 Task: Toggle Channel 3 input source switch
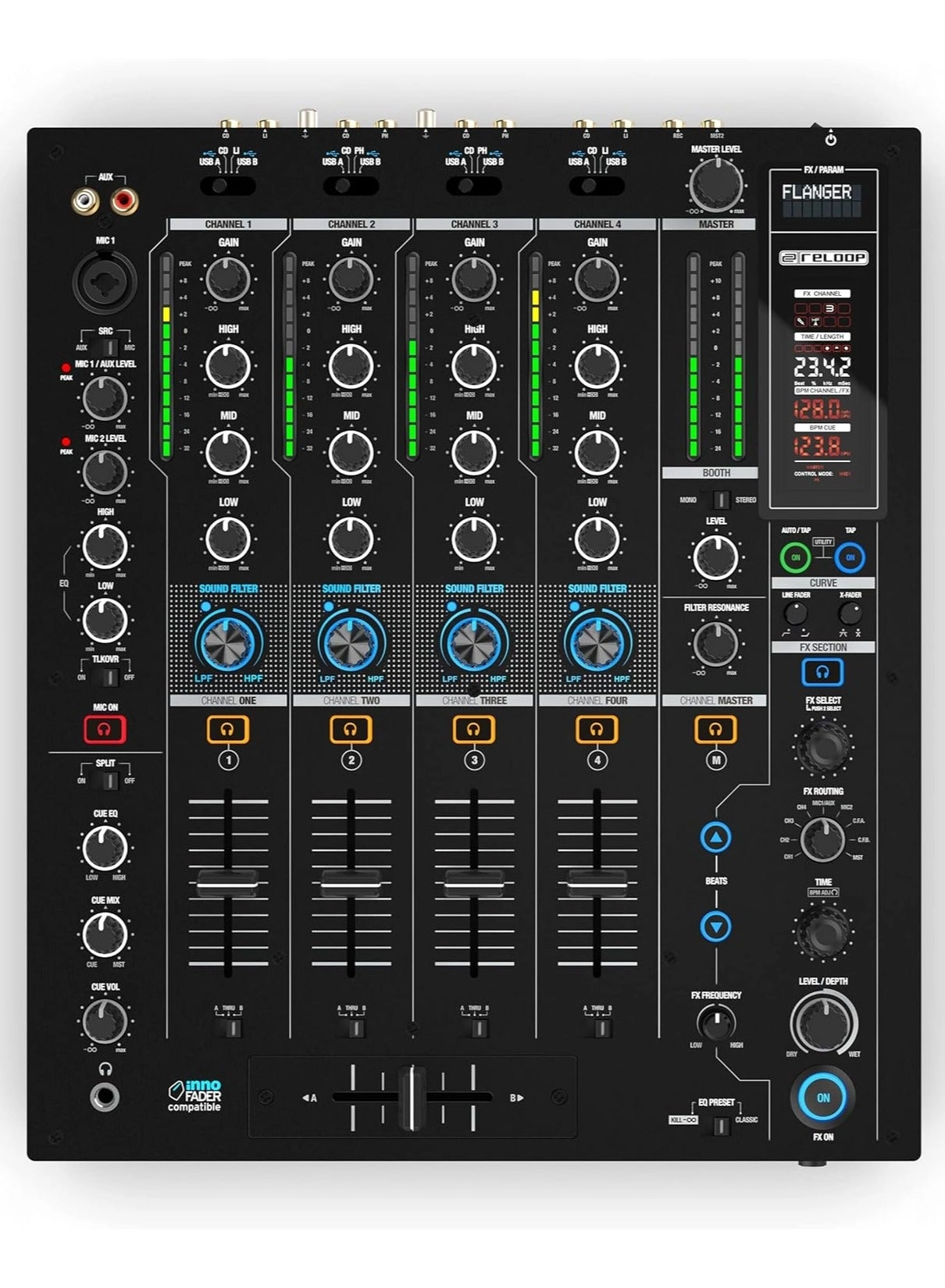tap(474, 186)
